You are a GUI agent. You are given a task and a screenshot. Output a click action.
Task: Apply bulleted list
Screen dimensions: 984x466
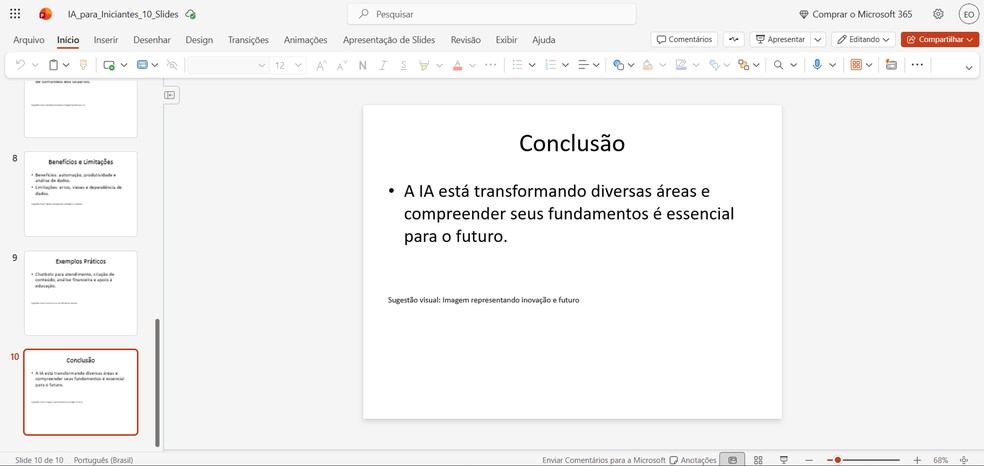(x=518, y=65)
